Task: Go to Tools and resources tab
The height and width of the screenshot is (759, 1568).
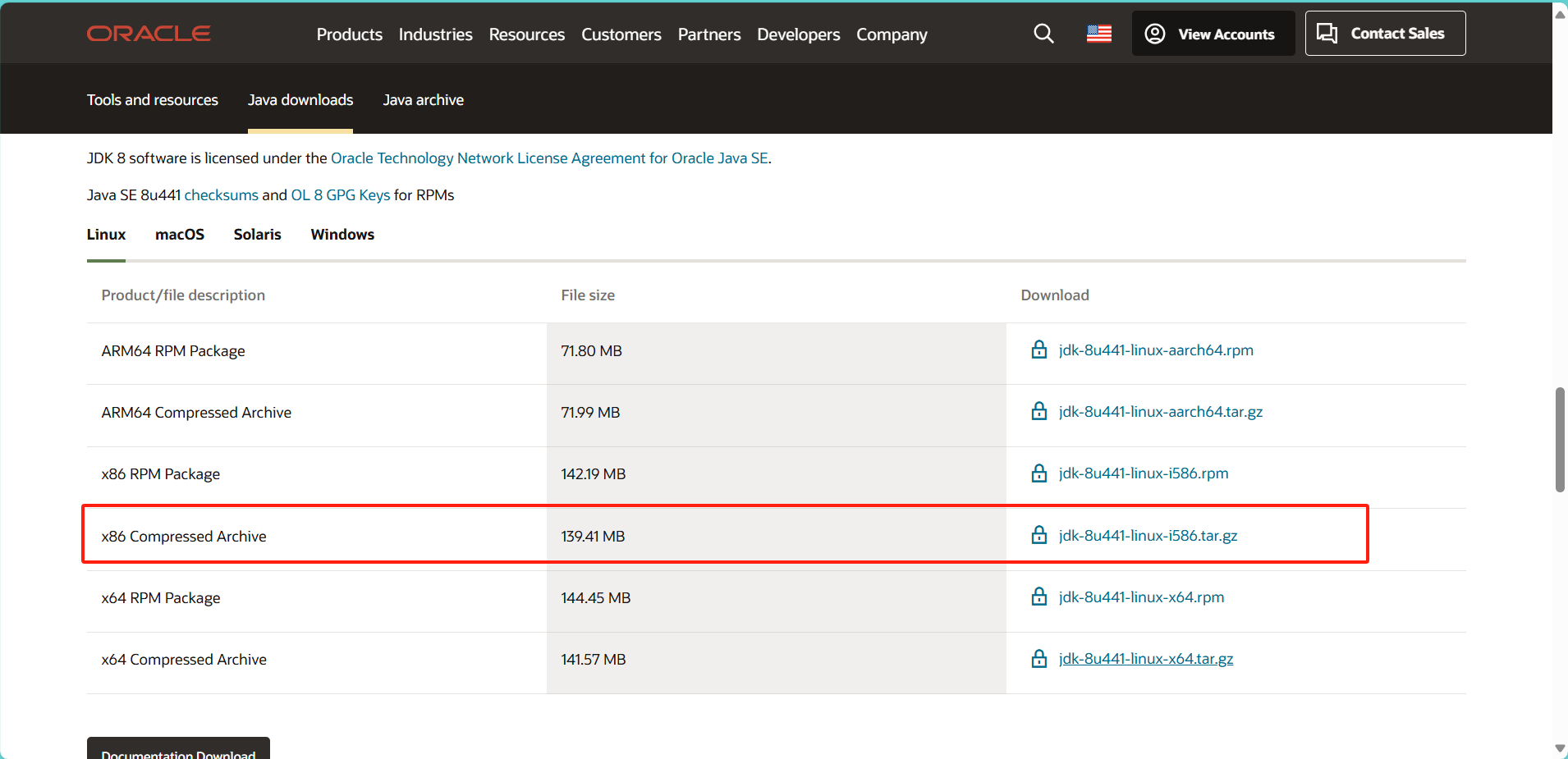Action: pos(153,100)
